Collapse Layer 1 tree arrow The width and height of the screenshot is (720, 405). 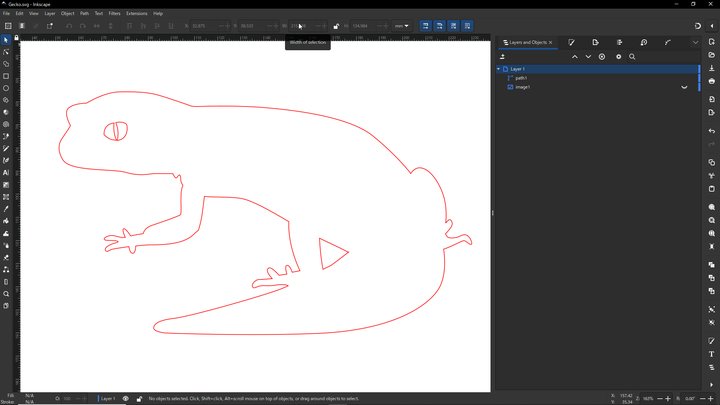[499, 69]
